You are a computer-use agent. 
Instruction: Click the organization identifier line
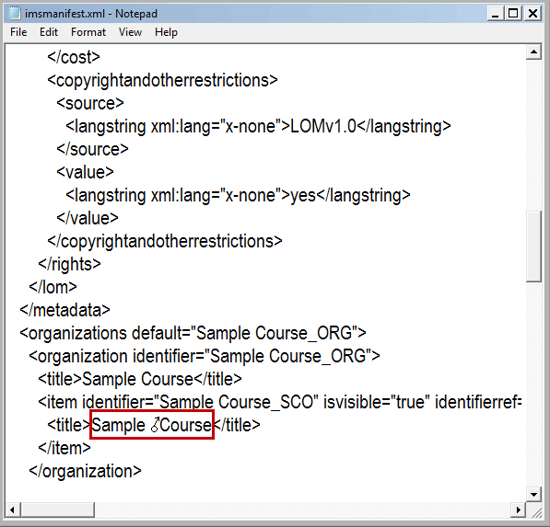point(204,356)
